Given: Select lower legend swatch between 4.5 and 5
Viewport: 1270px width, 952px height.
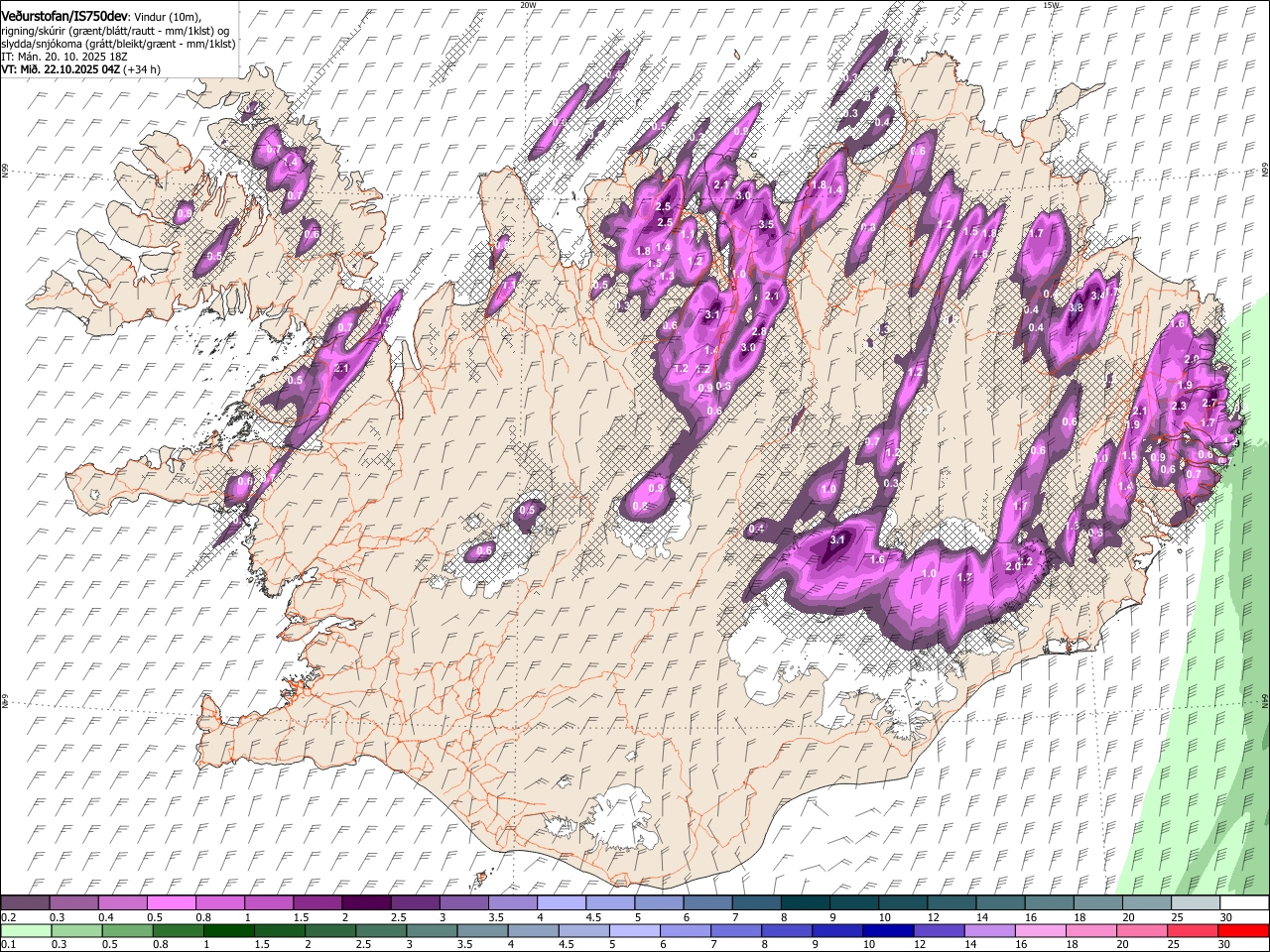Looking at the screenshot, I should tap(583, 931).
